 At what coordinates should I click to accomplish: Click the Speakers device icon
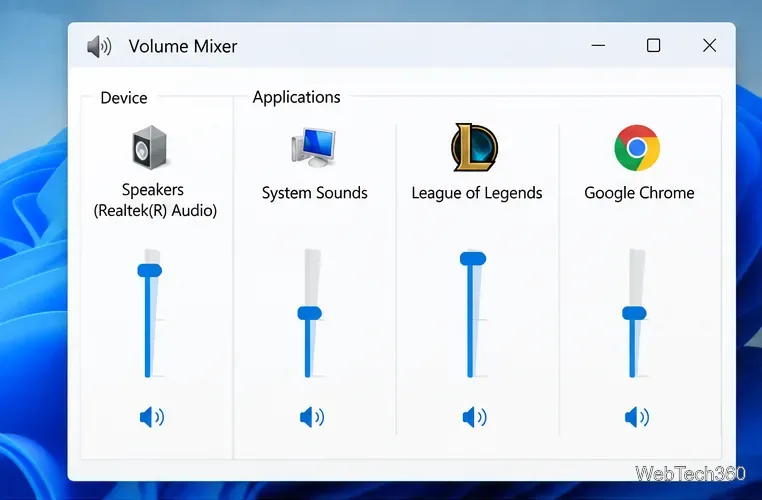click(150, 148)
